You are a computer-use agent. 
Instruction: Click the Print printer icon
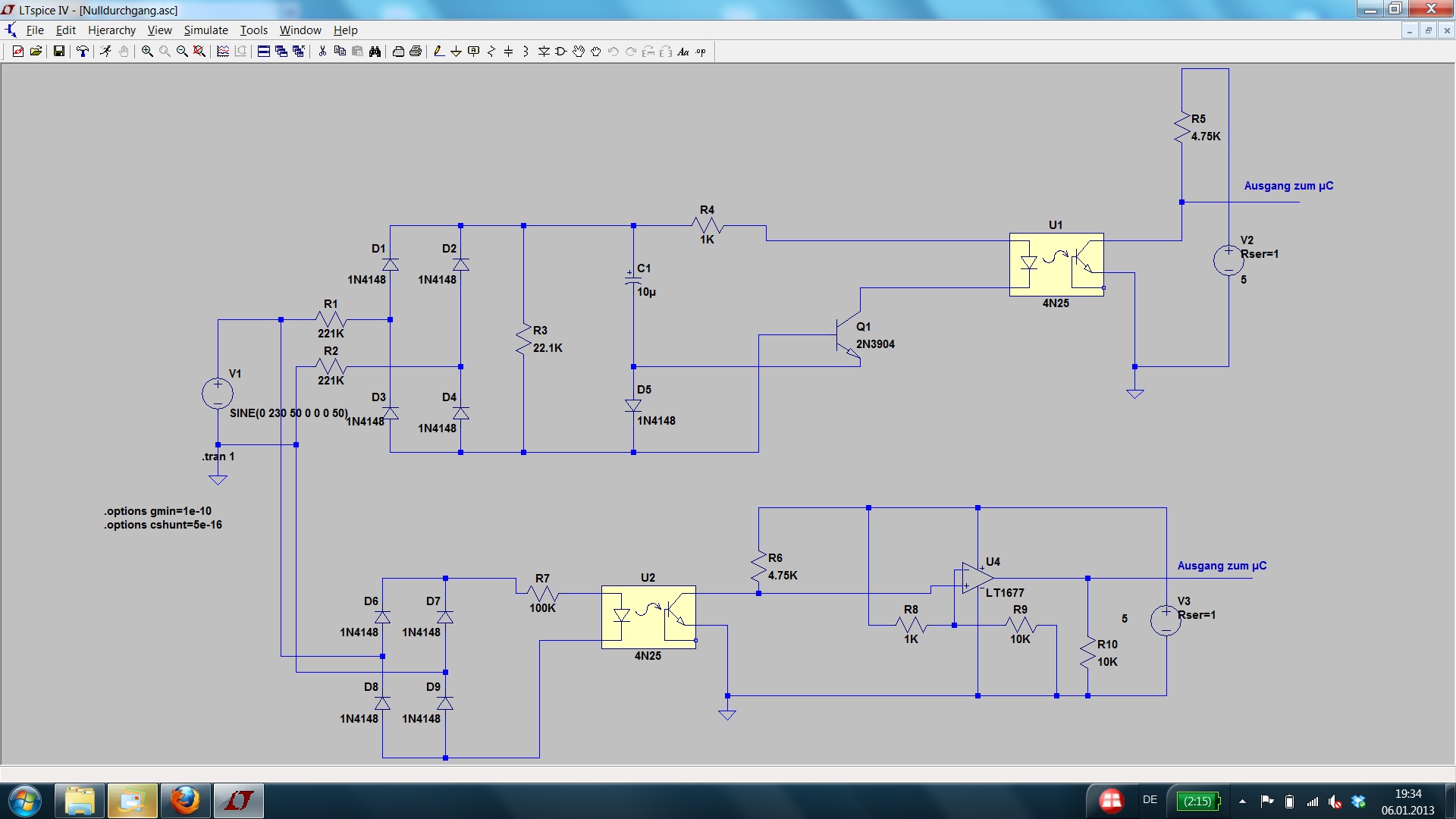pyautogui.click(x=416, y=52)
